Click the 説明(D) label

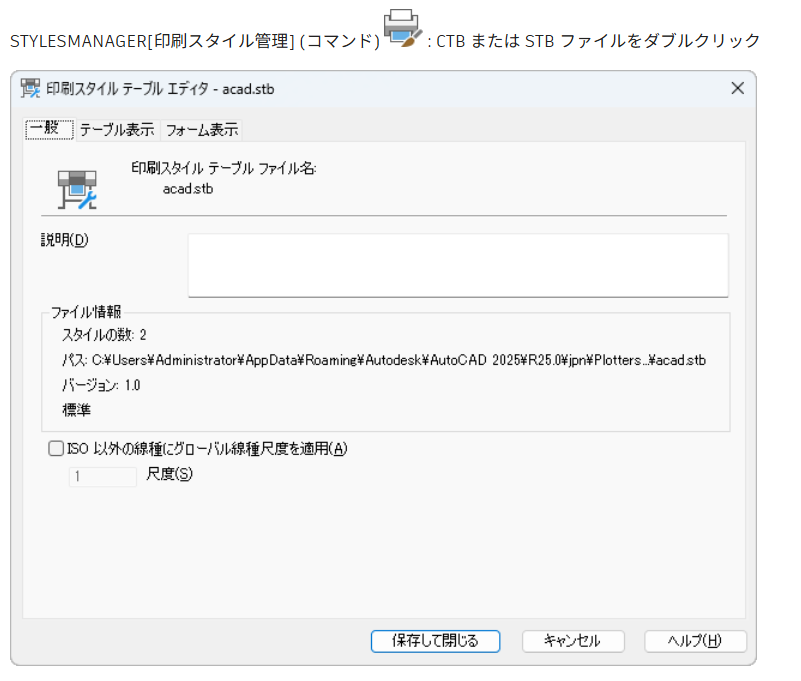pos(65,240)
